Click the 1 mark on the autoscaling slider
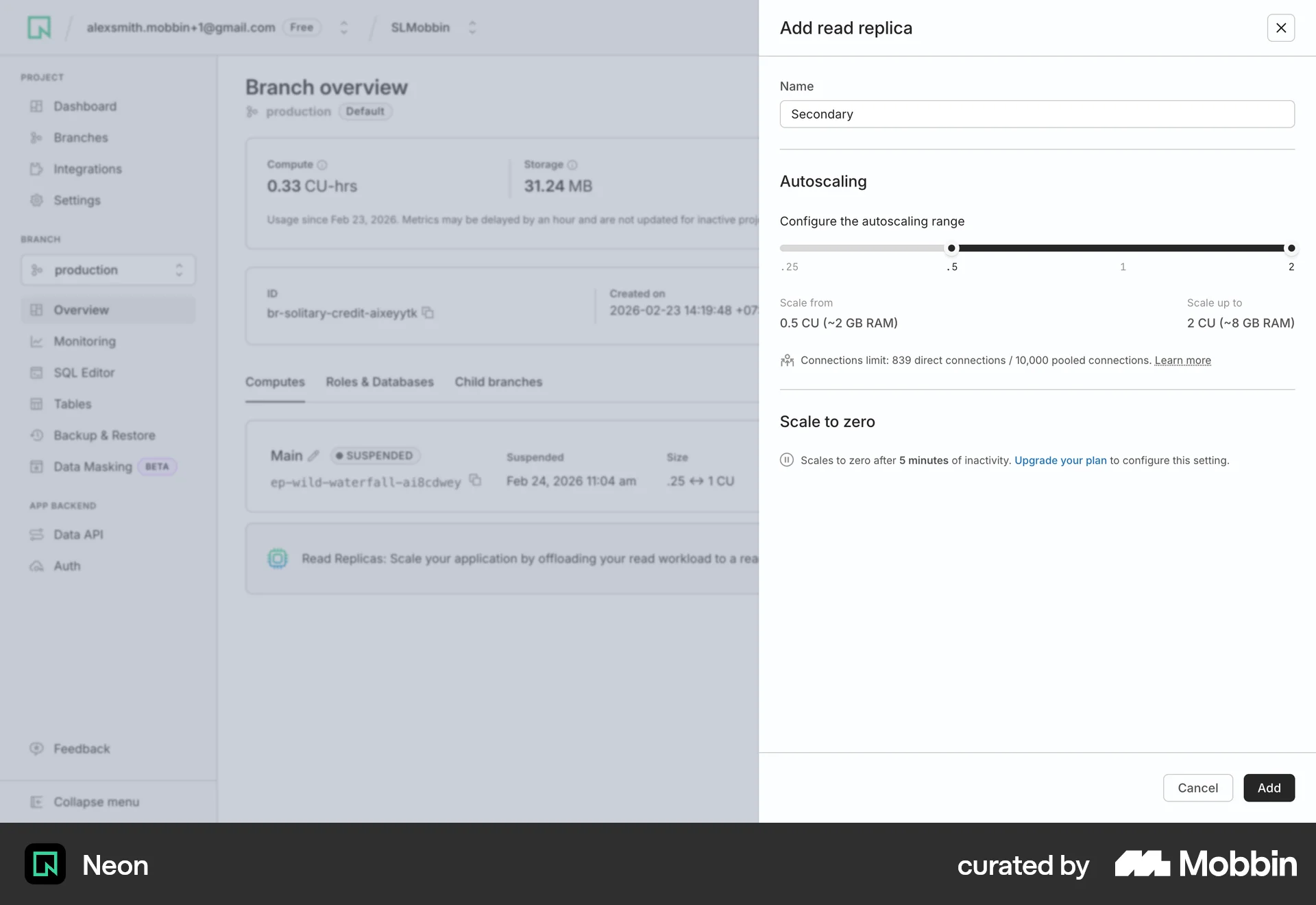The width and height of the screenshot is (1316, 905). pyautogui.click(x=1123, y=267)
